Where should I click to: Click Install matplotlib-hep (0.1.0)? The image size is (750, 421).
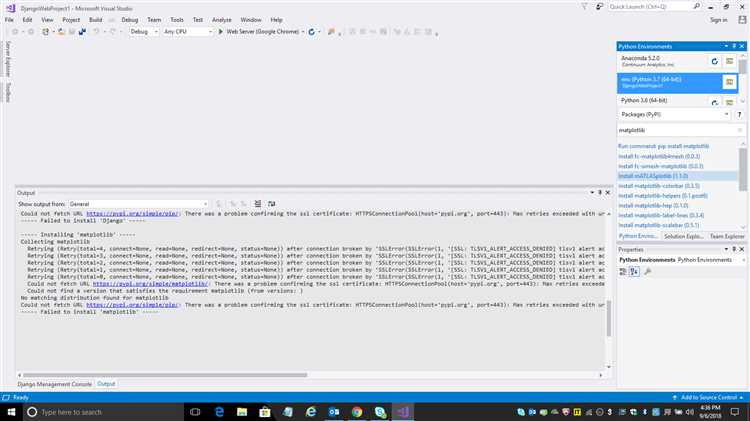[x=653, y=206]
